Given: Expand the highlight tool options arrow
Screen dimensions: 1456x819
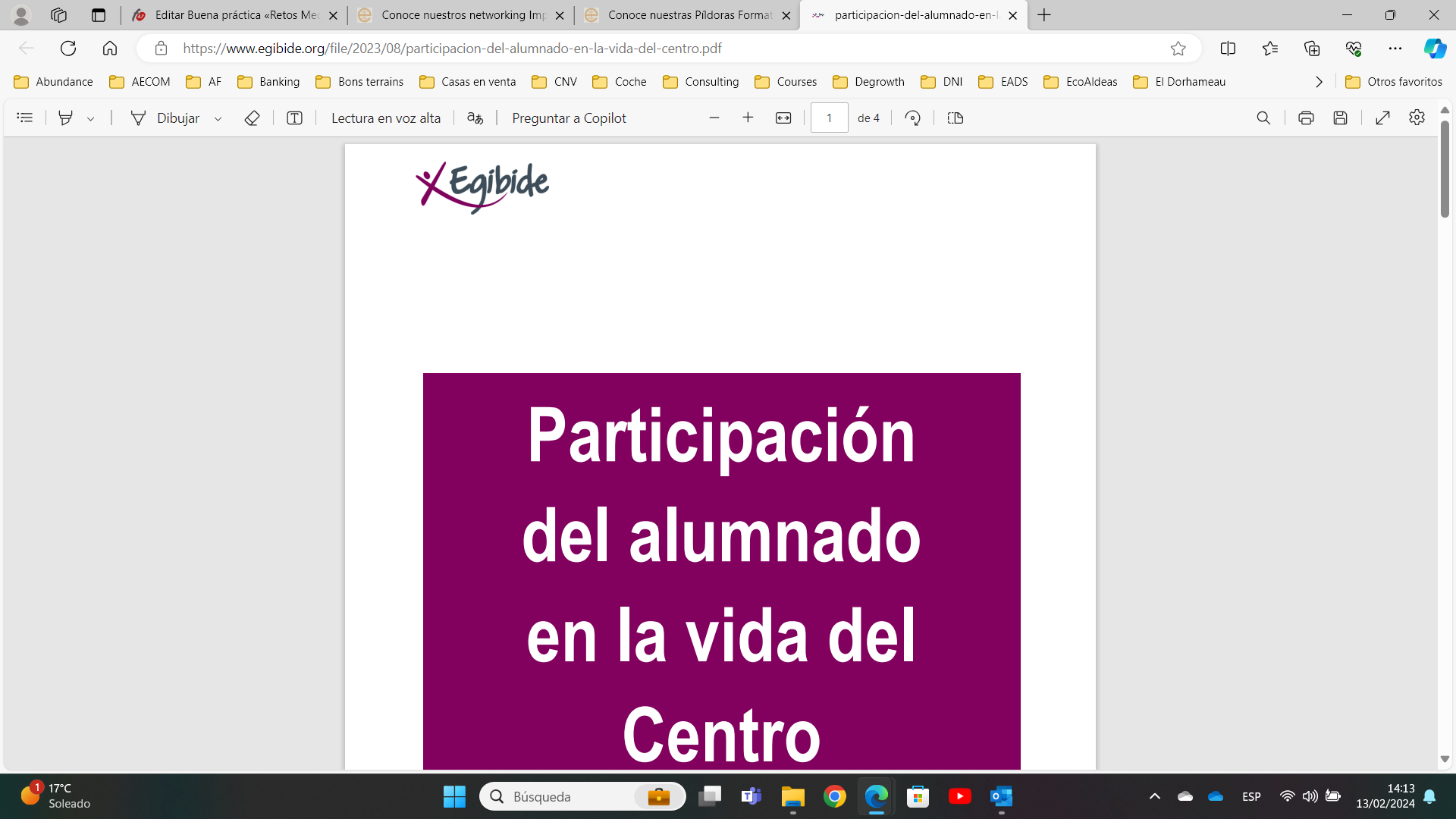Looking at the screenshot, I should [90, 118].
